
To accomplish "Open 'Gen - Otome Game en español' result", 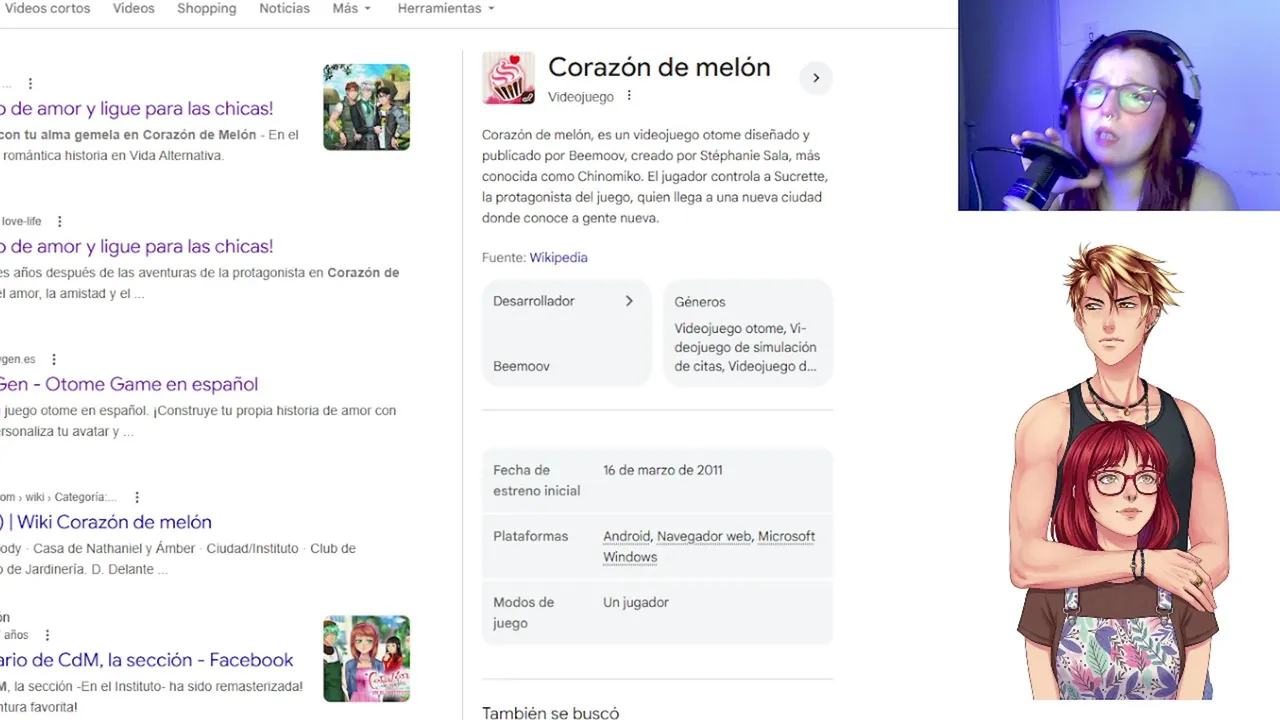I will 129,384.
